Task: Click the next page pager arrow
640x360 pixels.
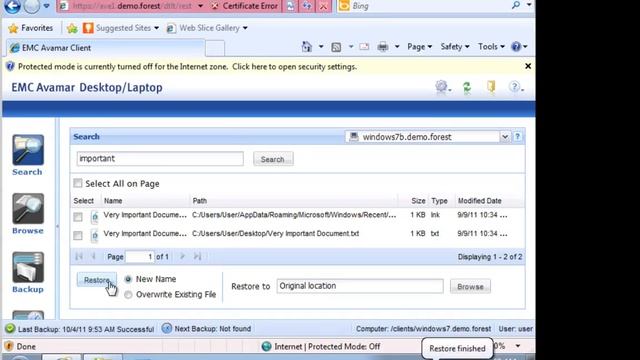Action: click(x=182, y=256)
